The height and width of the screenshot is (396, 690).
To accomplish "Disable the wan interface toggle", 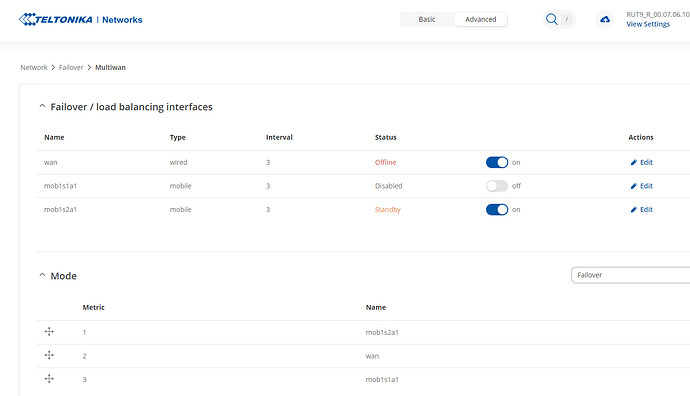I will (x=497, y=162).
